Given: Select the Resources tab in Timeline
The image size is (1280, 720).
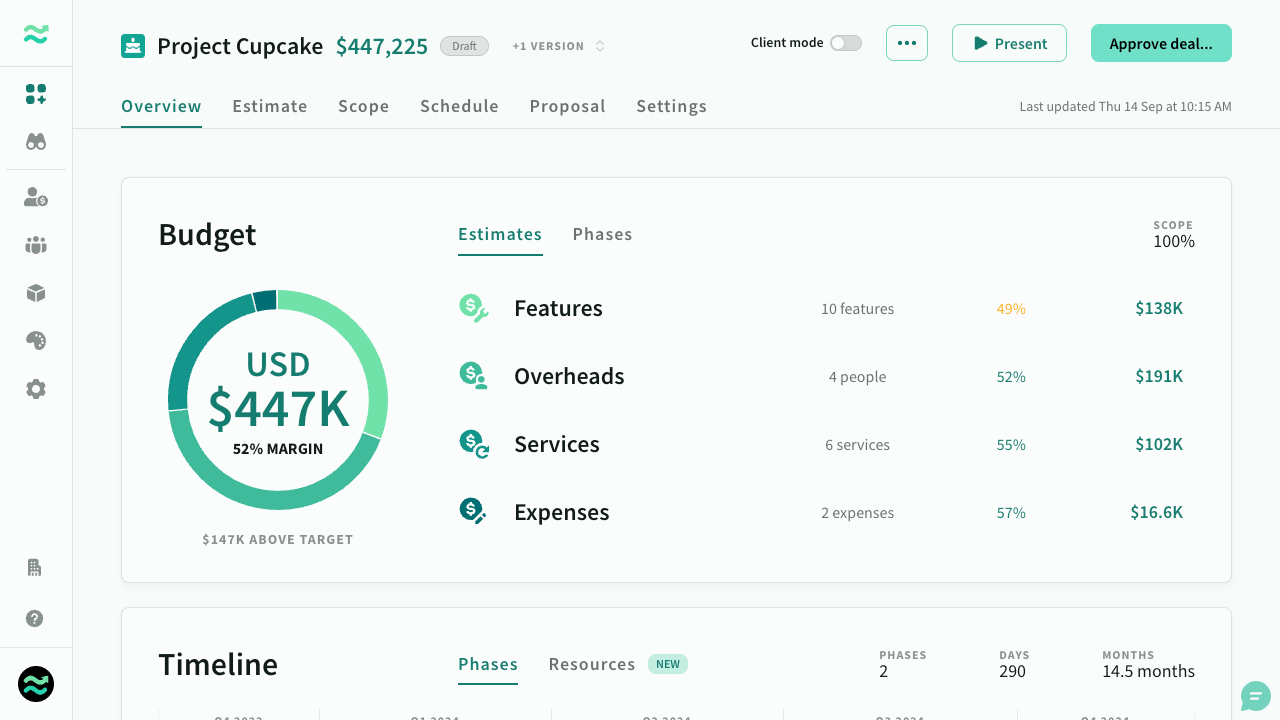Looking at the screenshot, I should tap(592, 664).
